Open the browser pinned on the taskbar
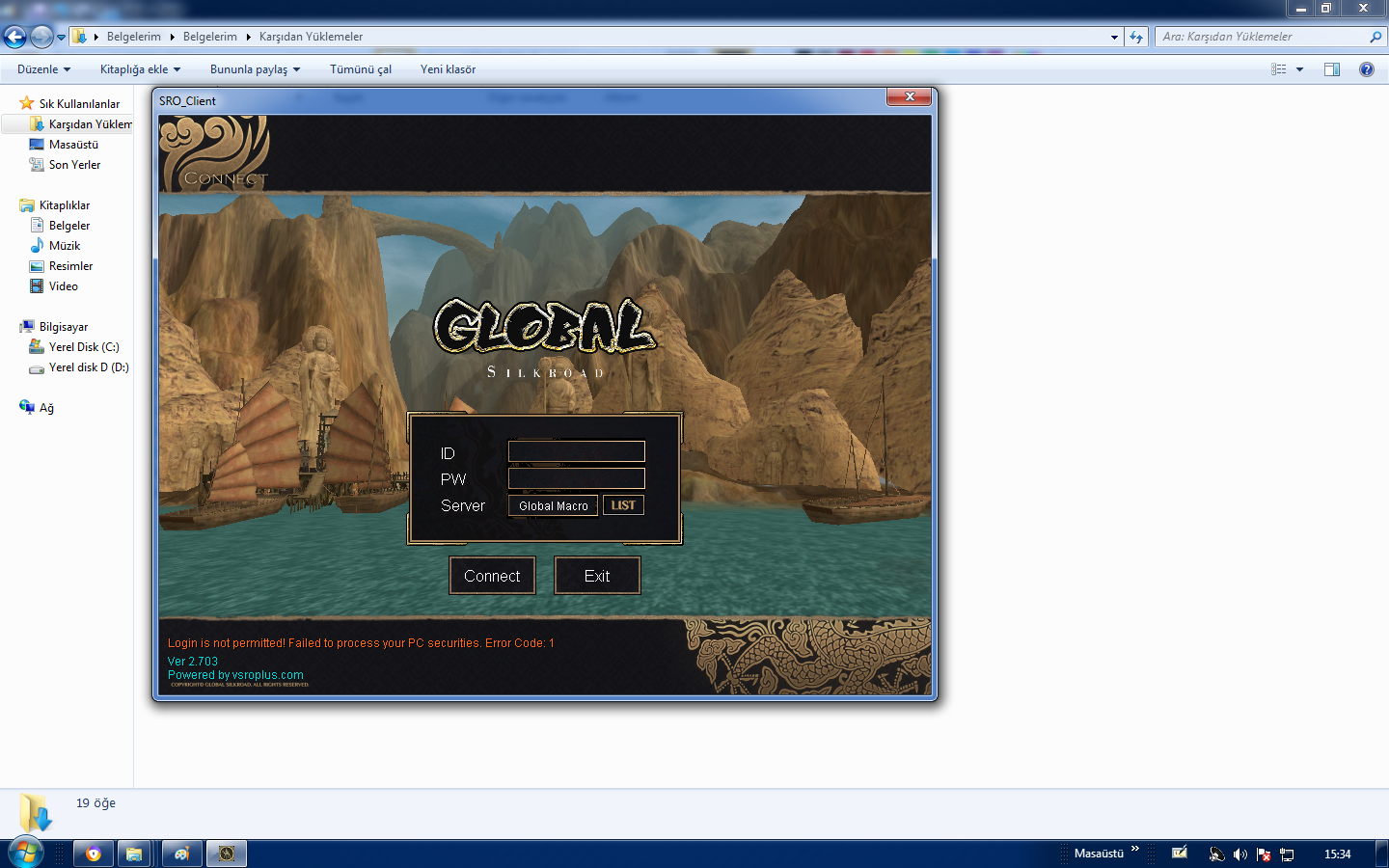The height and width of the screenshot is (868, 1389). [93, 854]
